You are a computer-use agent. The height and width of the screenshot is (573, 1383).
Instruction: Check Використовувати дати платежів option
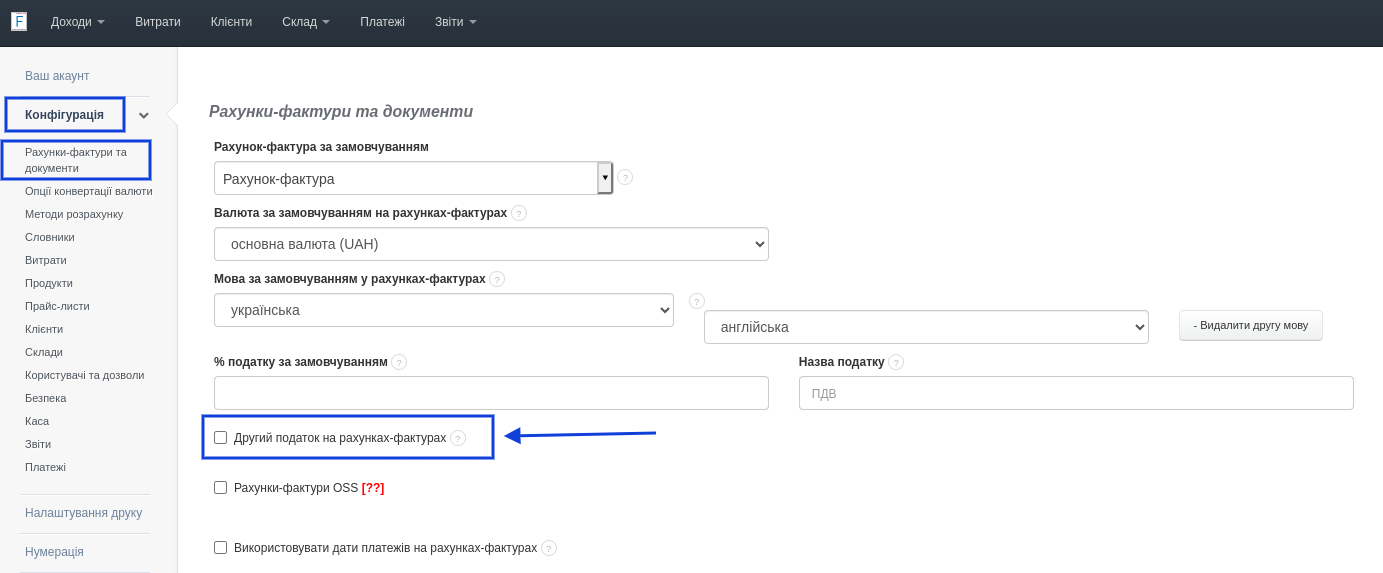coord(221,548)
